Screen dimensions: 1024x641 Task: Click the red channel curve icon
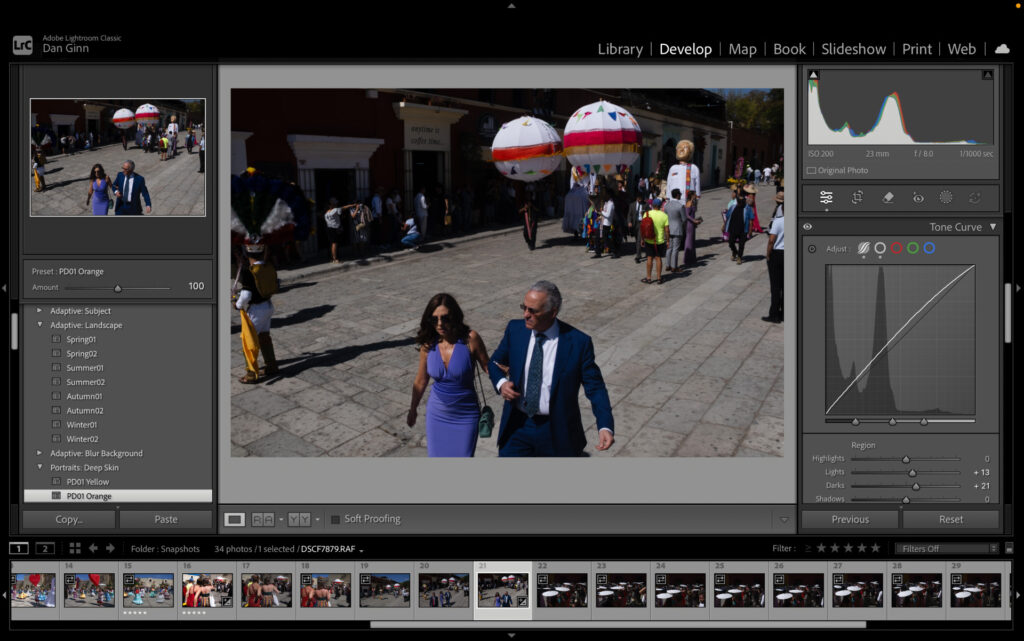(x=897, y=248)
